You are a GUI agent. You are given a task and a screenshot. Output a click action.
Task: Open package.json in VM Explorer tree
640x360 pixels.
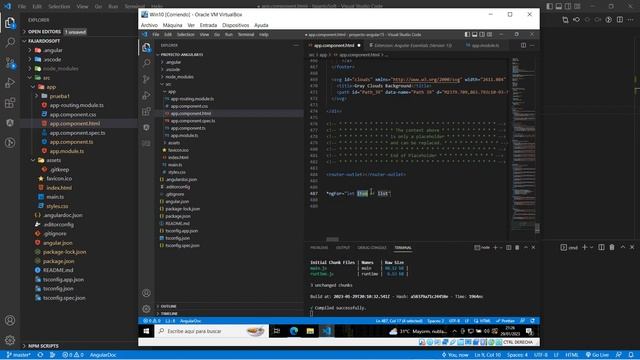point(178,216)
